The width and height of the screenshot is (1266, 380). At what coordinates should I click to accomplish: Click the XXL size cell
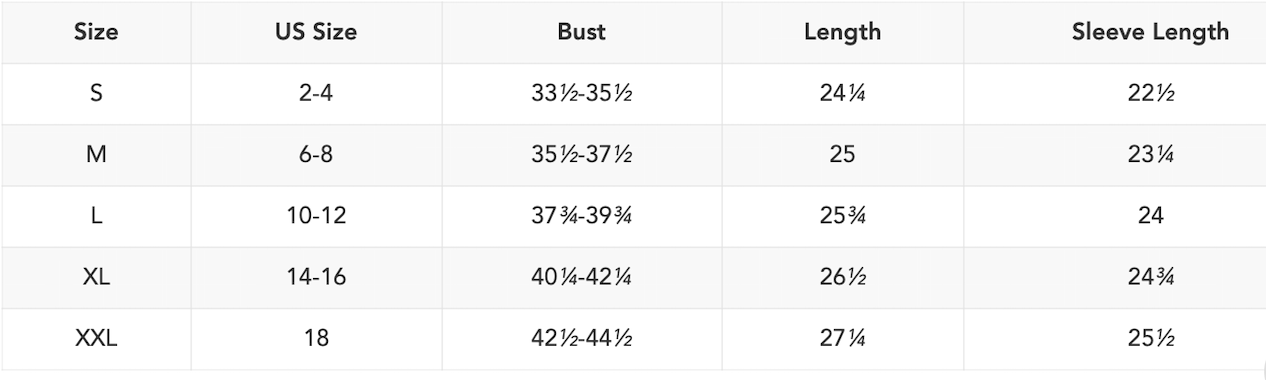pyautogui.click(x=96, y=339)
